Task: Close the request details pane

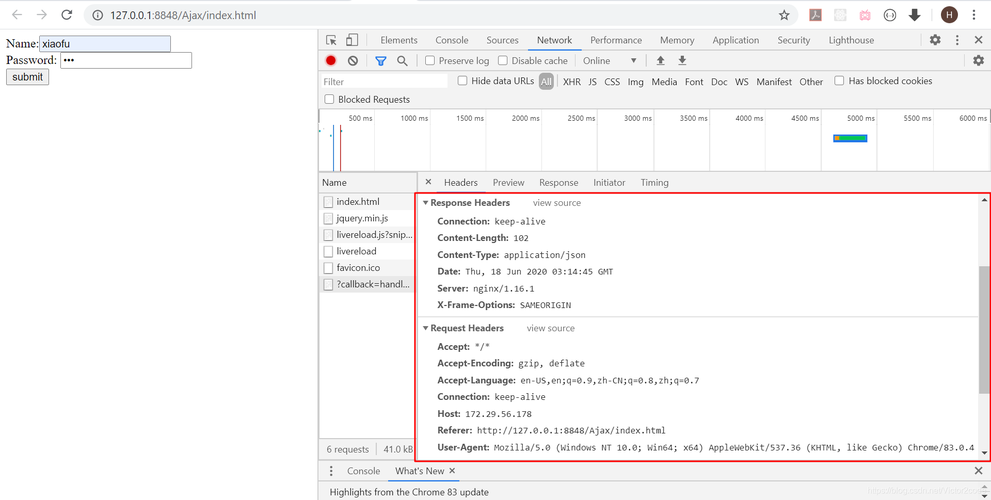Action: (428, 182)
